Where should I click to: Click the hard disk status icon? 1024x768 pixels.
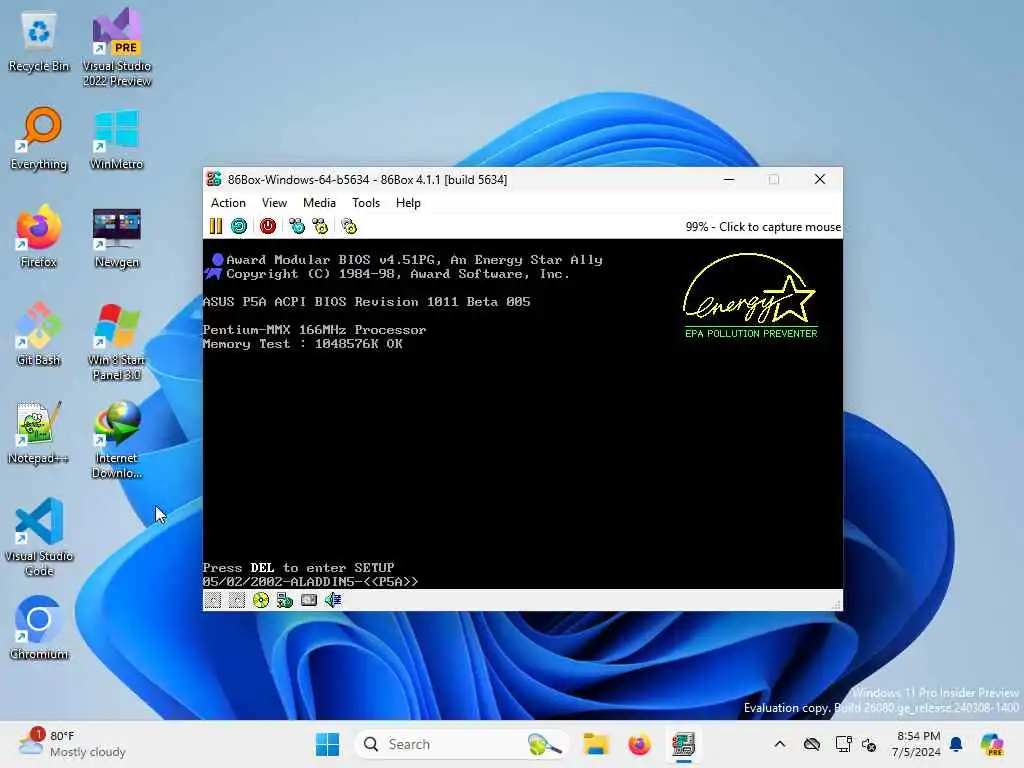click(x=309, y=600)
